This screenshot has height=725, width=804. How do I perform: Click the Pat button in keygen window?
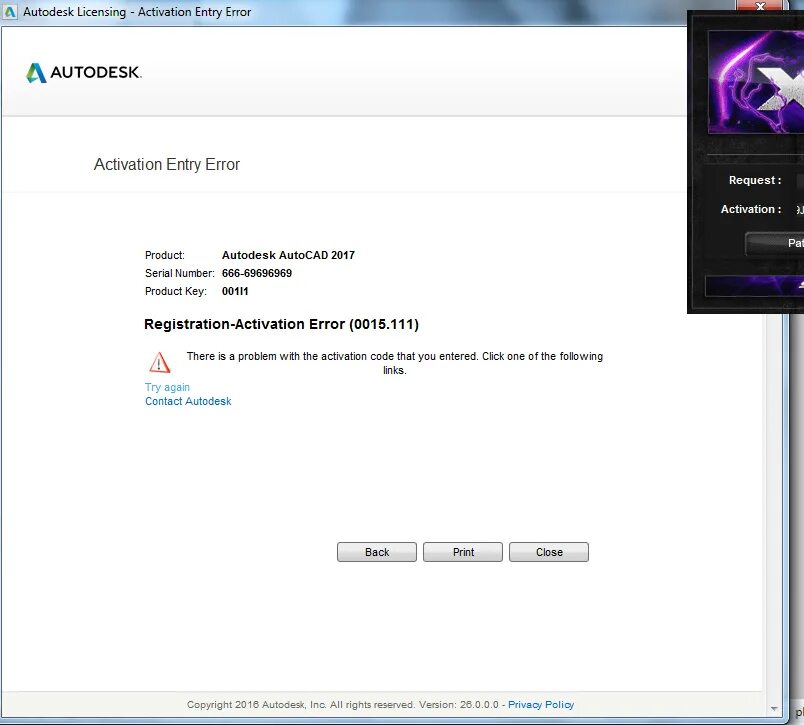pos(775,243)
